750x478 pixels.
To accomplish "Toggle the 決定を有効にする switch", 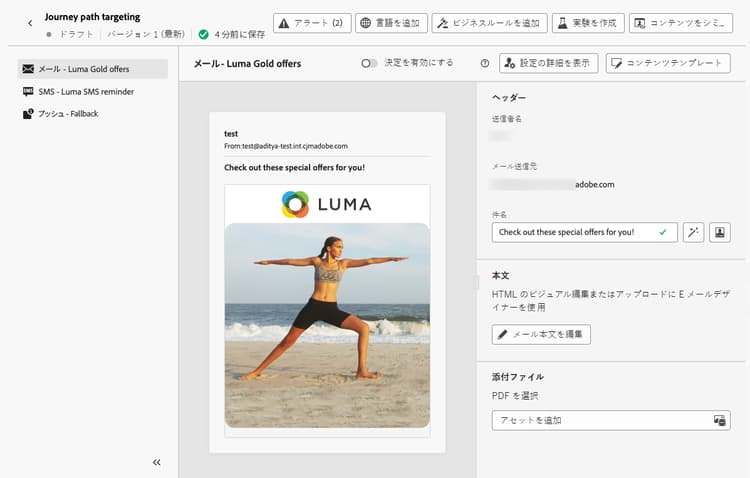I will pos(369,63).
